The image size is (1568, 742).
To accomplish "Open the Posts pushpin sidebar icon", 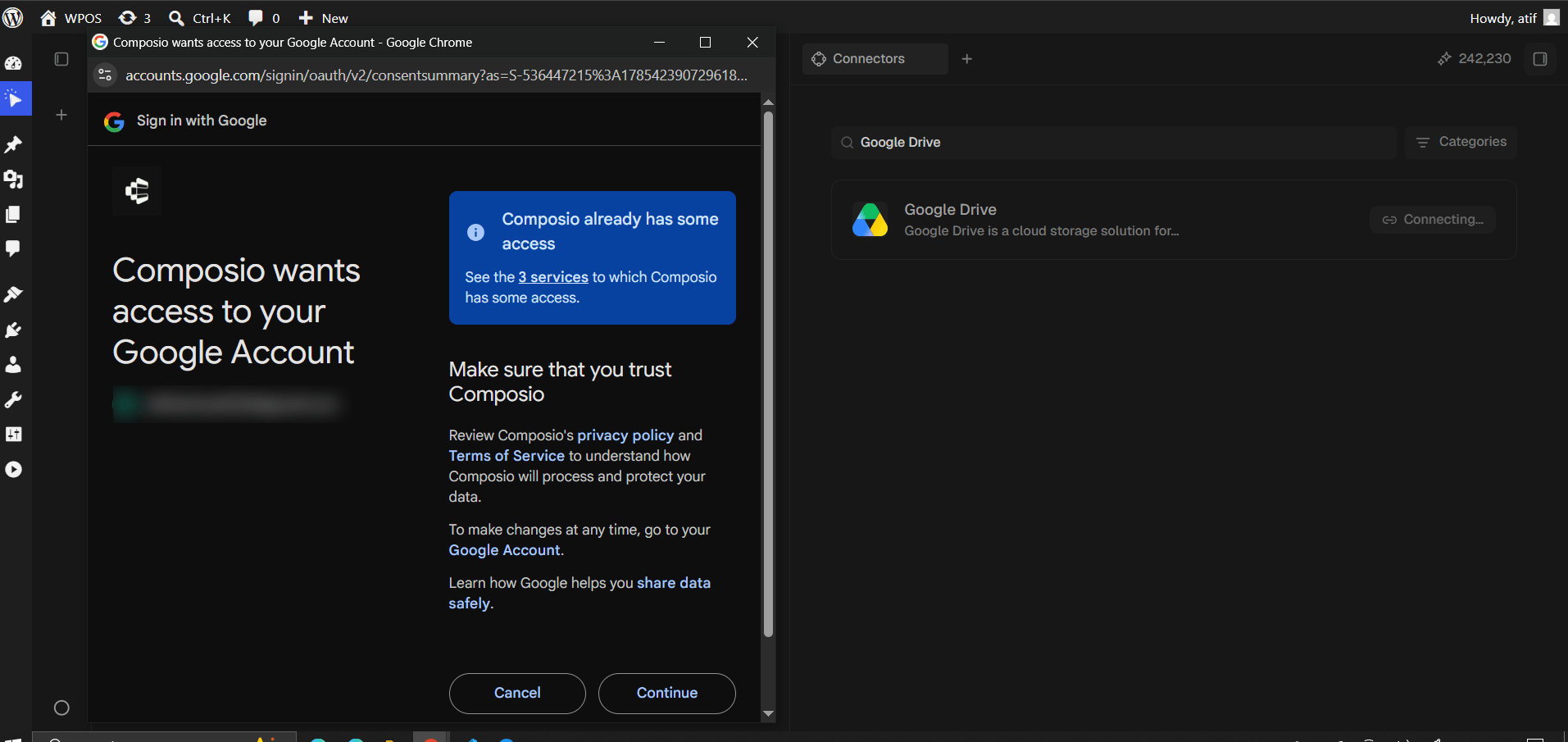I will 14,145.
